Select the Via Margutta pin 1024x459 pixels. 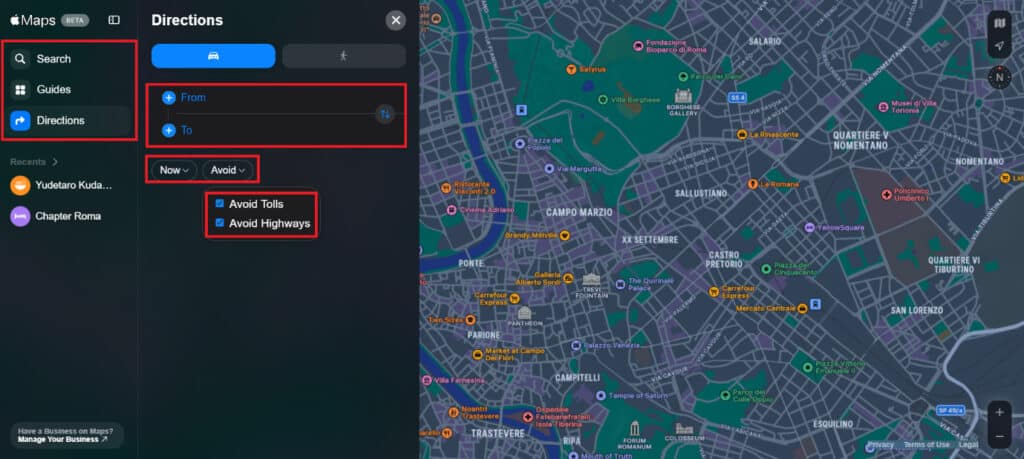pyautogui.click(x=550, y=168)
